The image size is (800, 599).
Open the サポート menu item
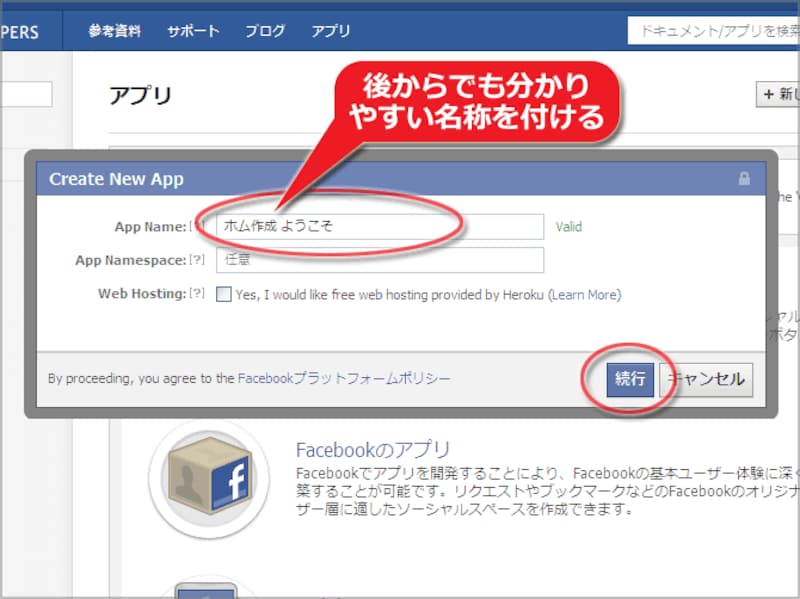[193, 30]
